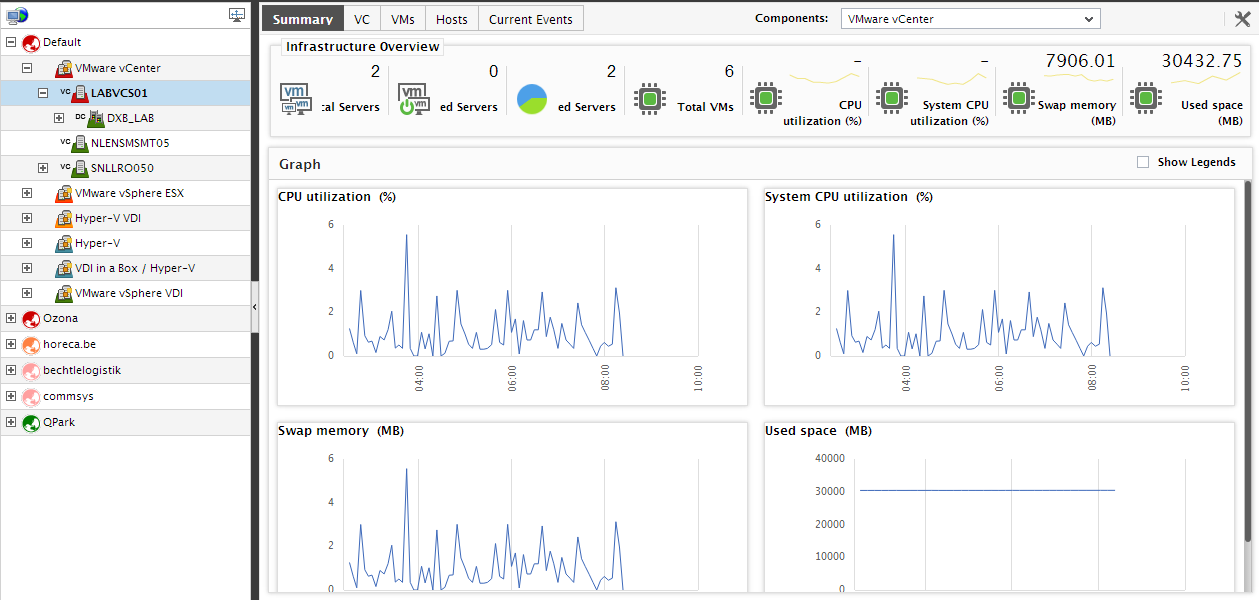
Task: Open the Current Events tab
Action: coord(531,19)
